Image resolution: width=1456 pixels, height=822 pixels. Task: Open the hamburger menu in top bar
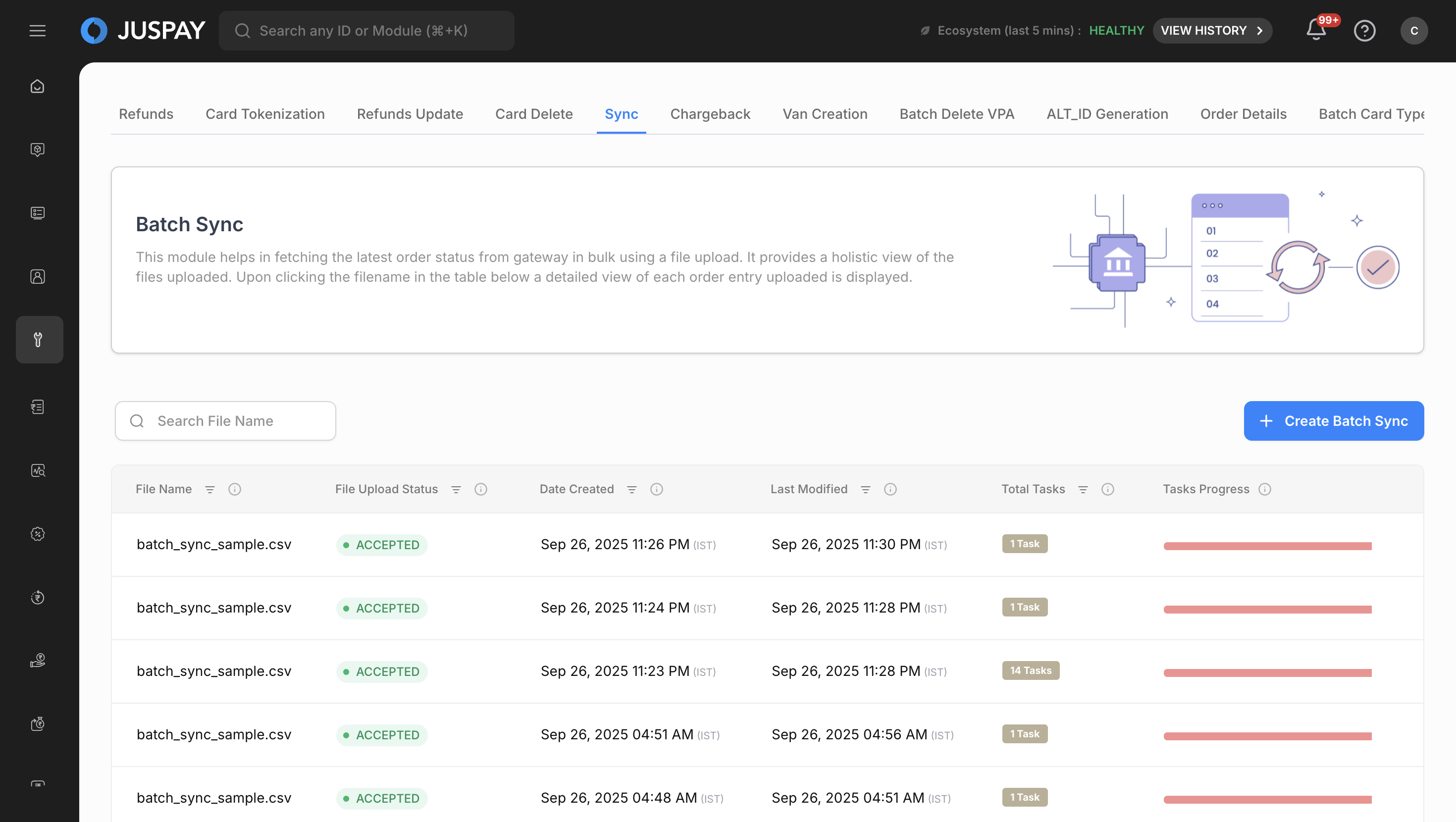click(x=37, y=31)
